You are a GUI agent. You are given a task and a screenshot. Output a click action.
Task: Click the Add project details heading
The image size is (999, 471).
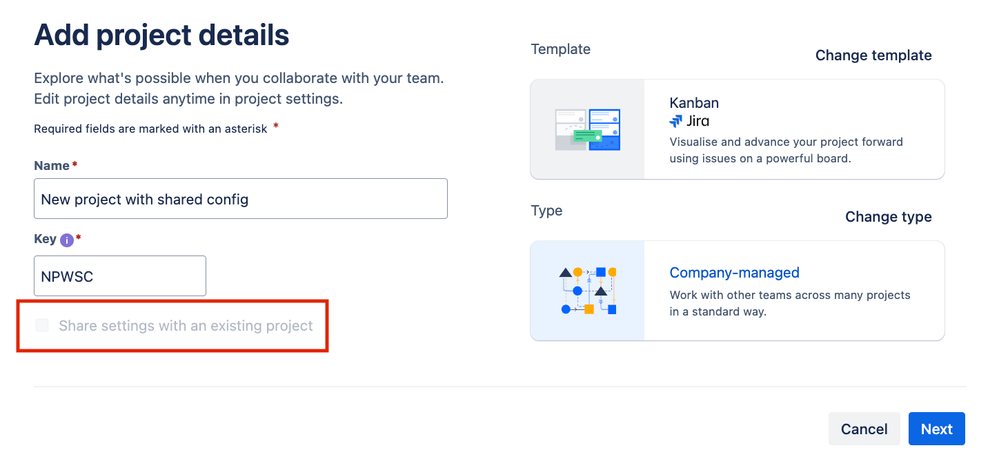click(162, 35)
